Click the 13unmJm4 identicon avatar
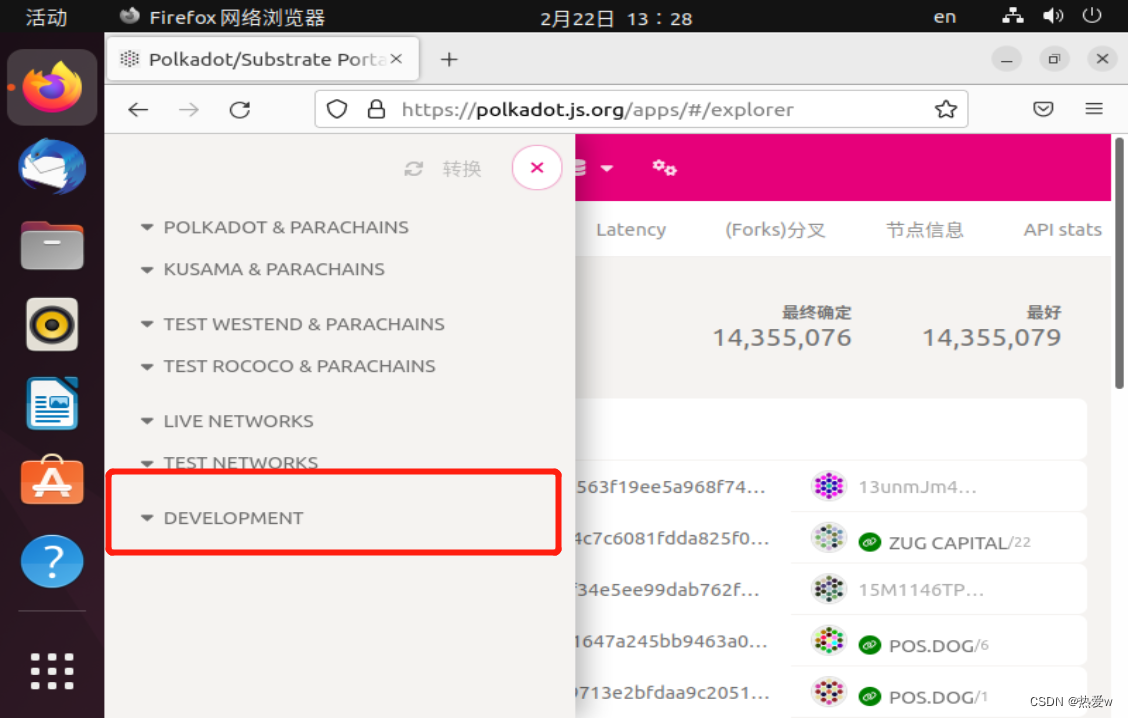This screenshot has width=1128, height=718. (x=829, y=486)
